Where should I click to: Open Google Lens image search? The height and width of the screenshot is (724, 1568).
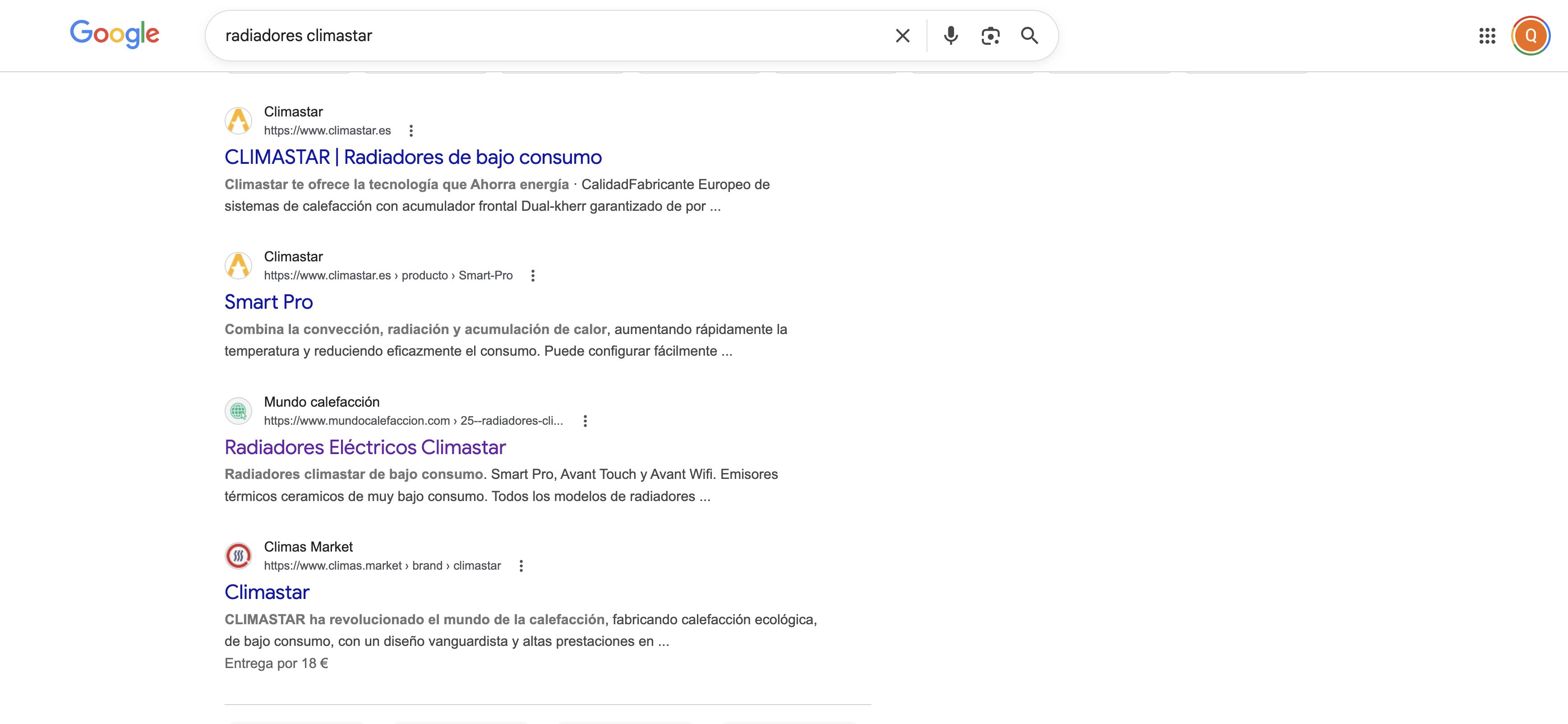[990, 35]
